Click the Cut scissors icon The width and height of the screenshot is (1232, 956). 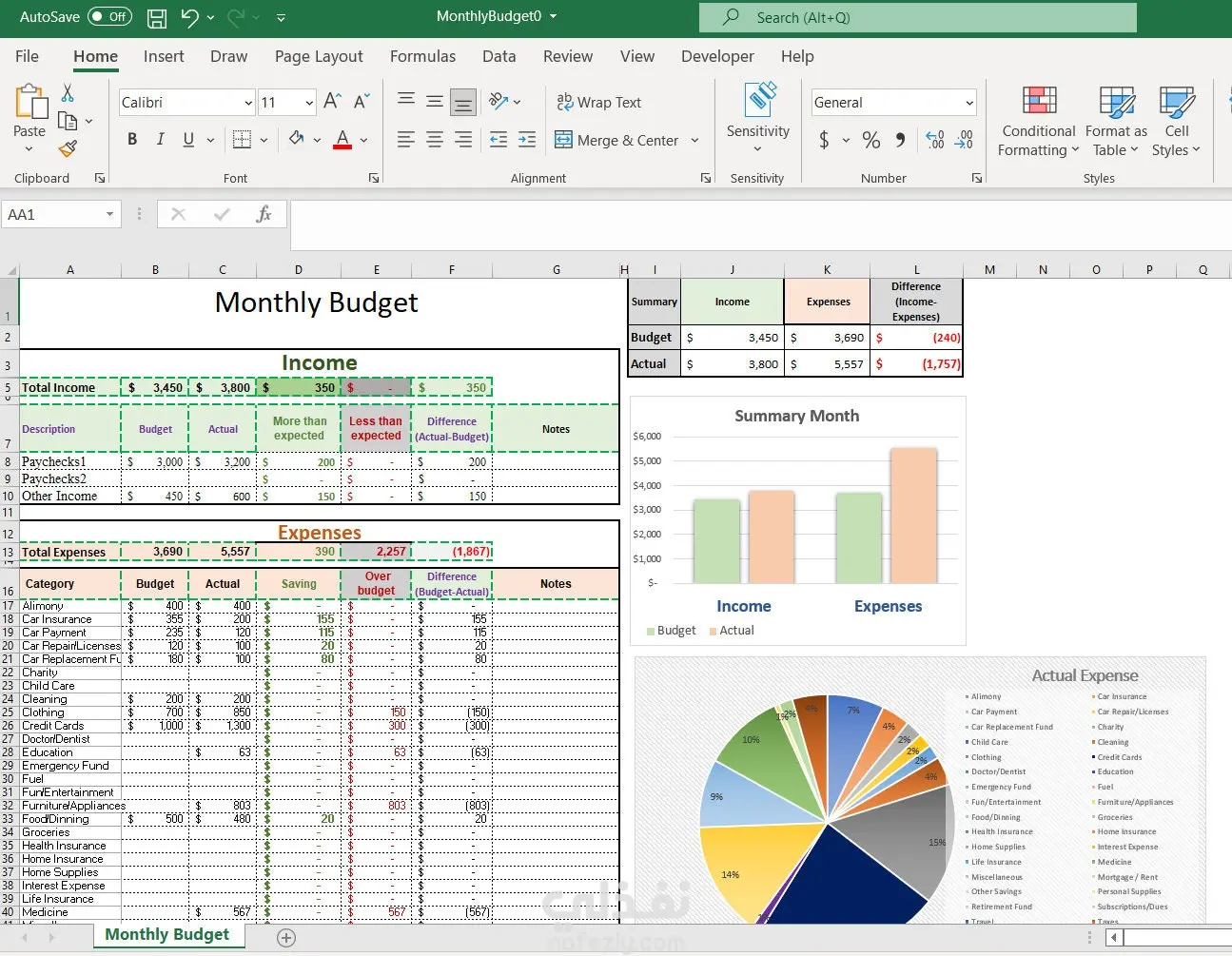(68, 93)
